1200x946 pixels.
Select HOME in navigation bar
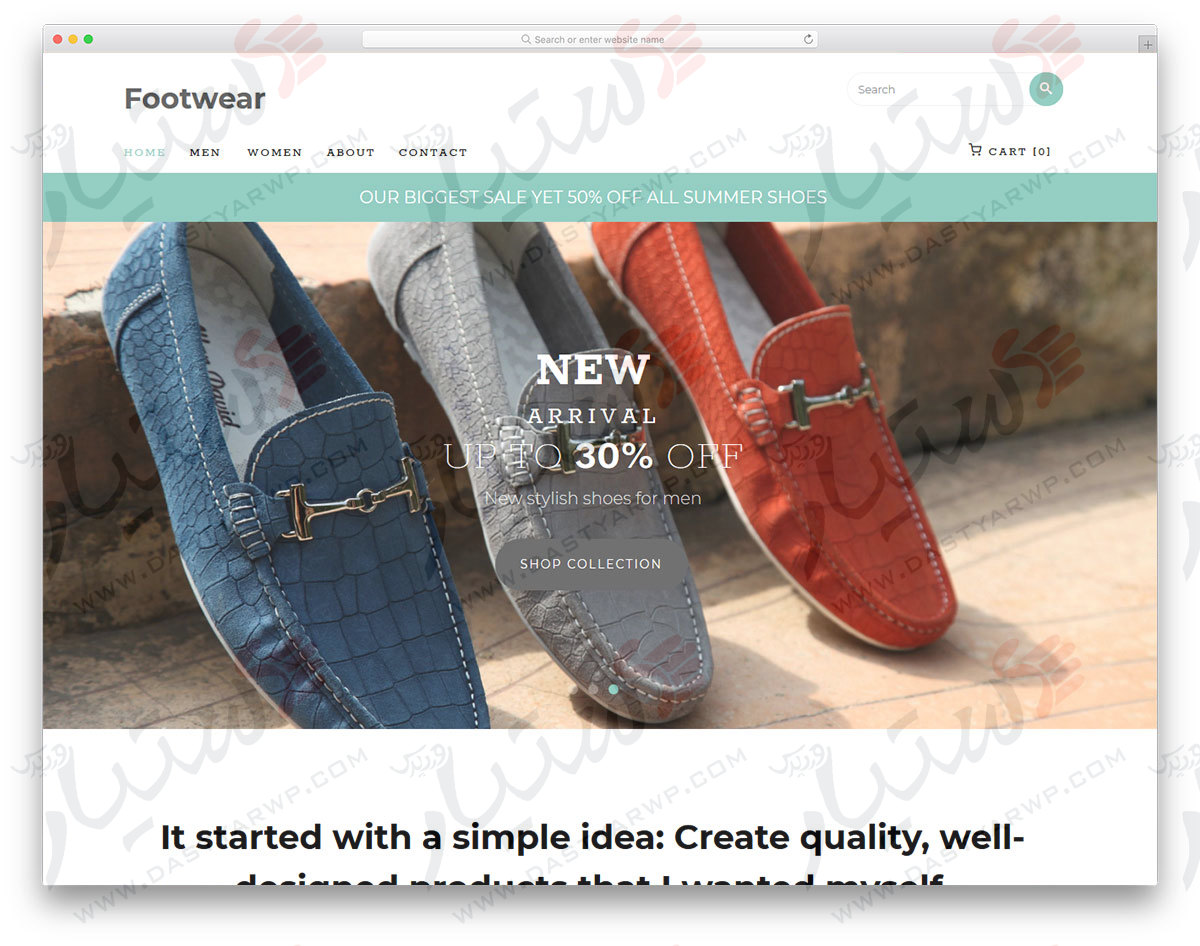pos(144,152)
